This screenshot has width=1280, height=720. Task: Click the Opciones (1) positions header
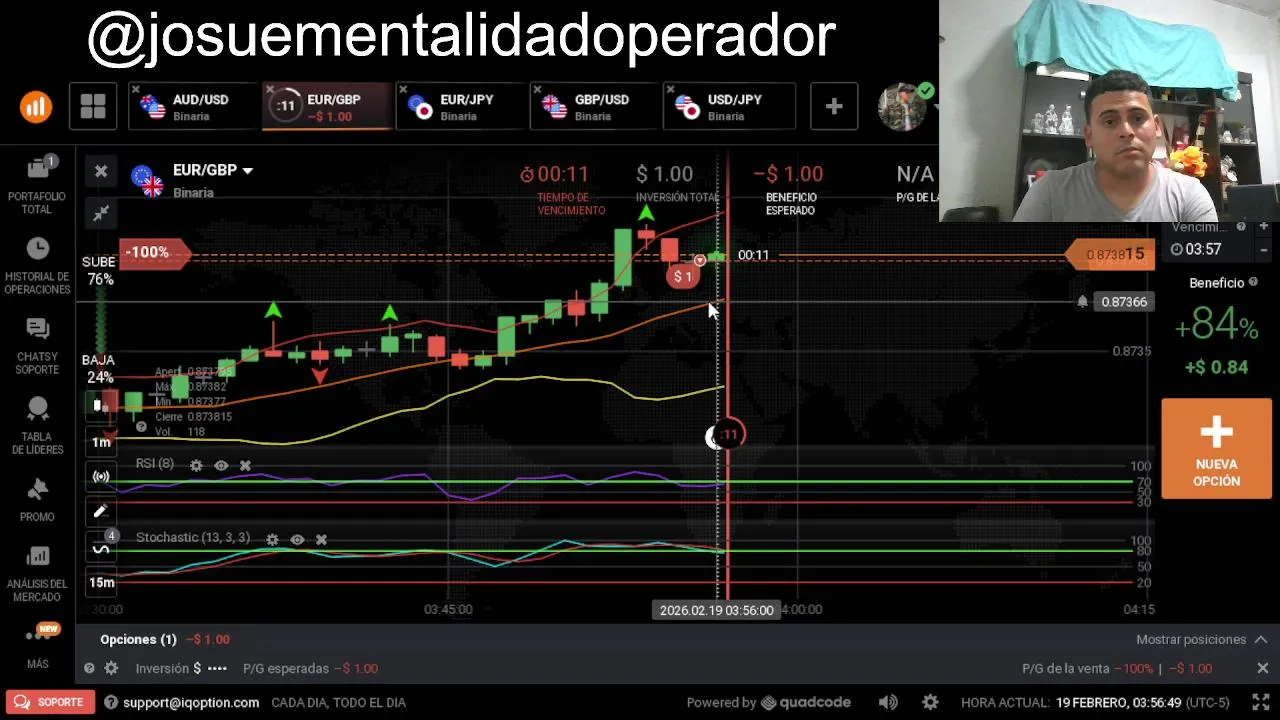coord(138,639)
